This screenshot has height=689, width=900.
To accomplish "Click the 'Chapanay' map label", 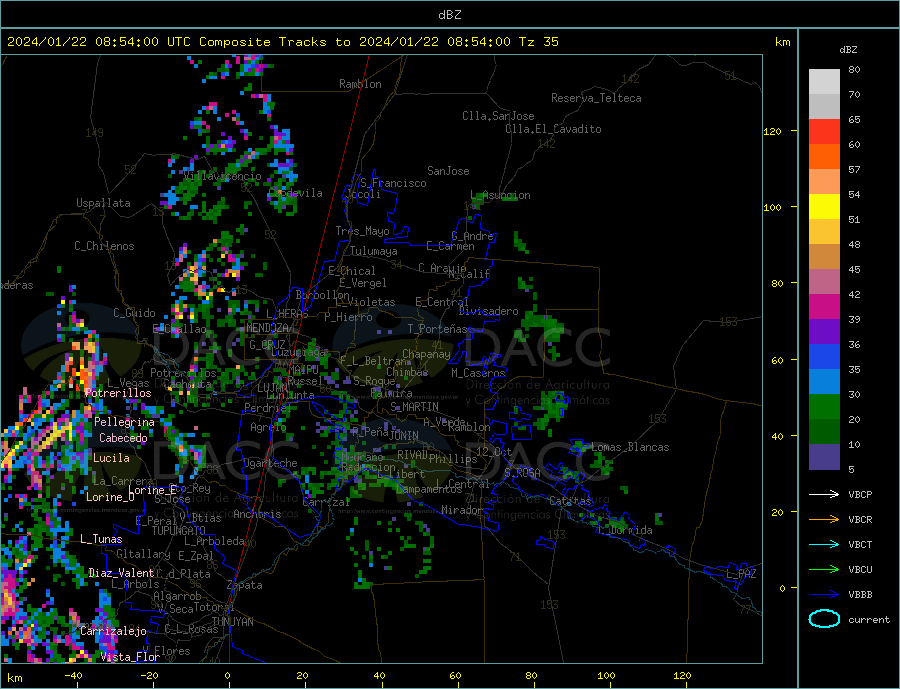I will click(x=426, y=354).
